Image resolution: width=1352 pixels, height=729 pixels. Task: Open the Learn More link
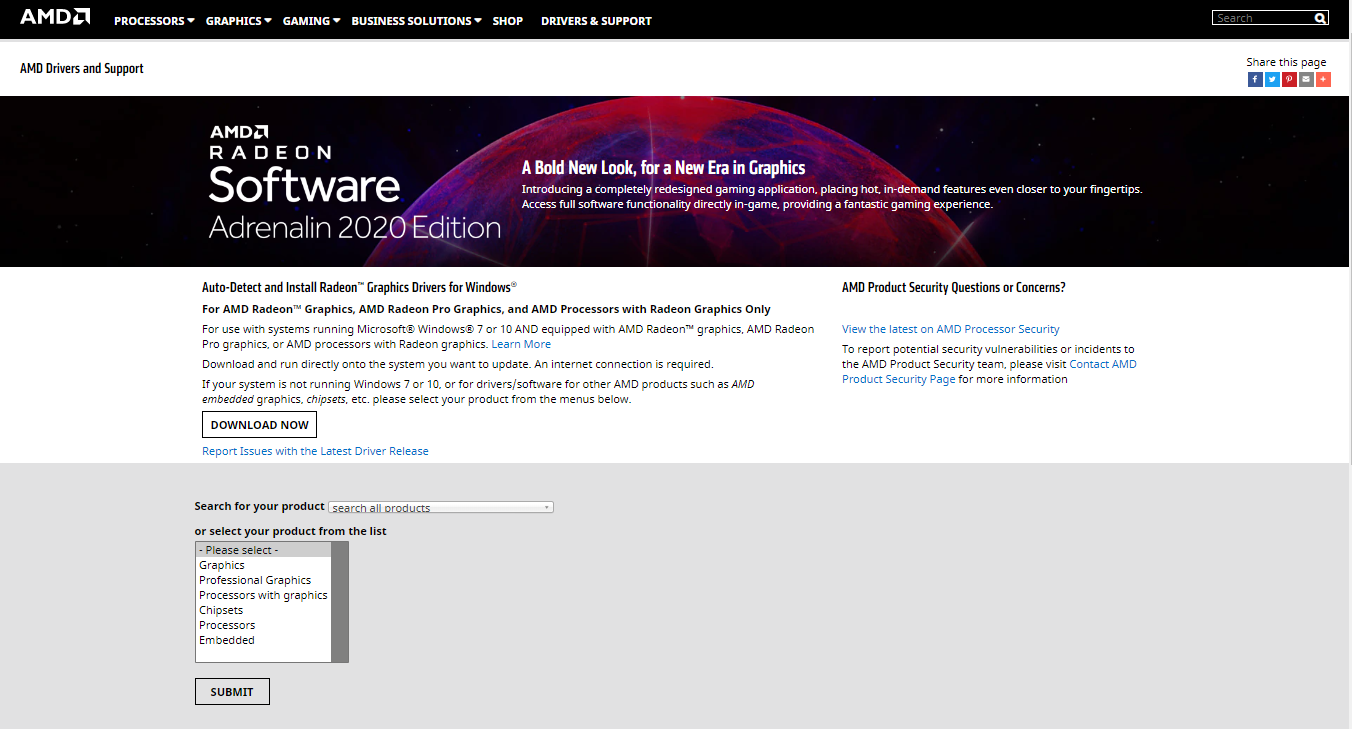(521, 344)
